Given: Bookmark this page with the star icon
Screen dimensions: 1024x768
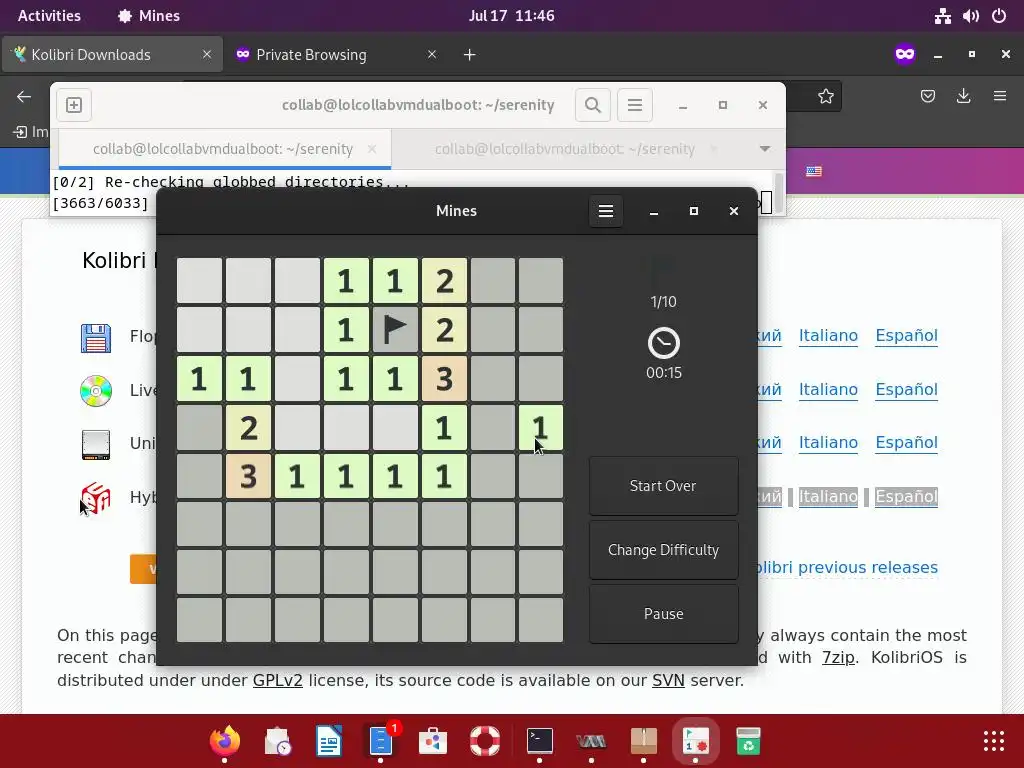Looking at the screenshot, I should click(x=825, y=97).
